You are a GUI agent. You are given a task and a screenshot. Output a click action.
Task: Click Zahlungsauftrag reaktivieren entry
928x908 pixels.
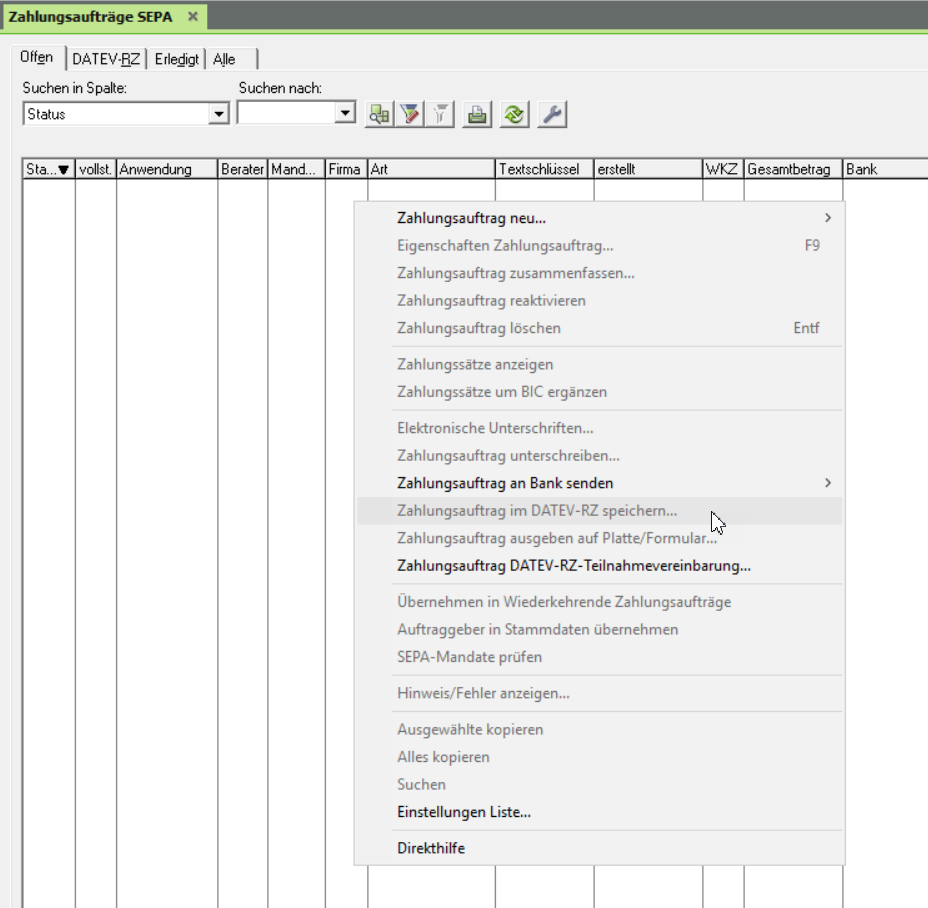tap(600, 300)
